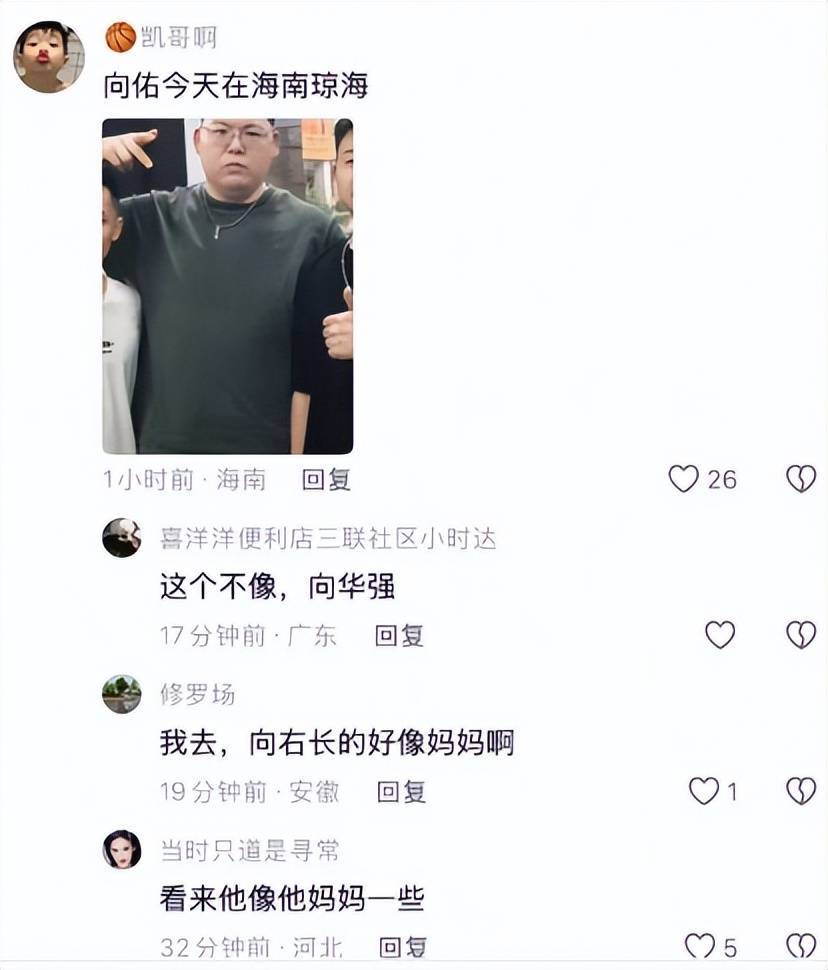Dislike the reply from 修罗场
828x970 pixels.
pyautogui.click(x=801, y=791)
